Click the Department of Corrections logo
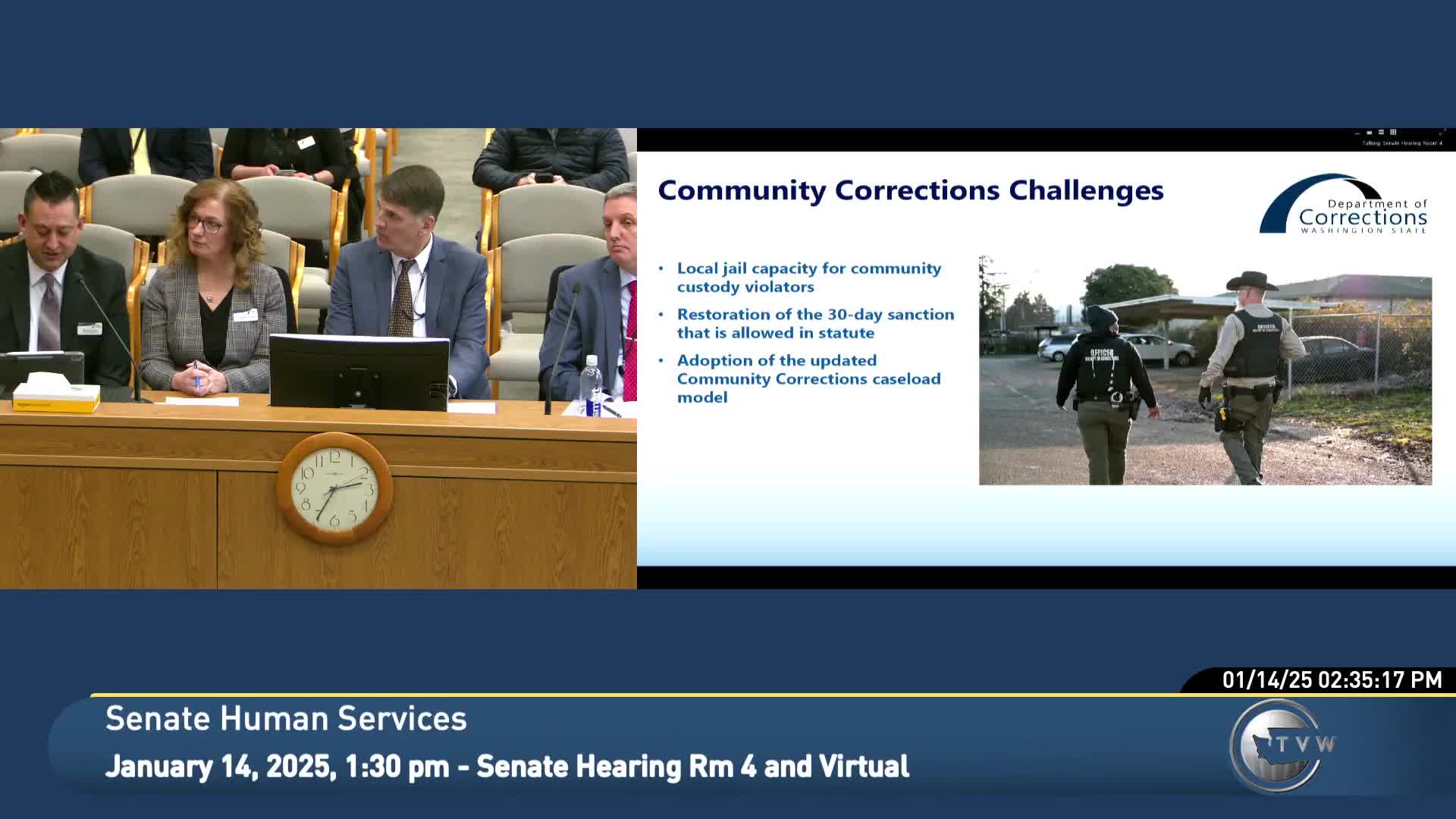Screen dimensions: 1456x819 click(1344, 206)
